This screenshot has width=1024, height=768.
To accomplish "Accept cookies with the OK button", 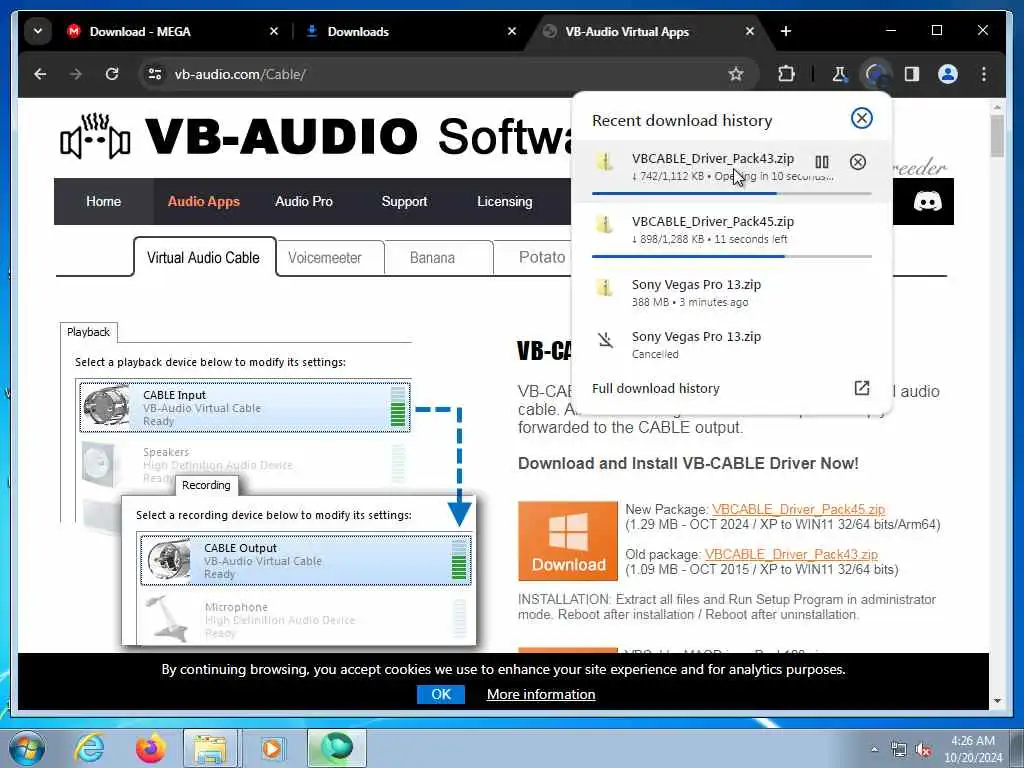I will click(x=441, y=694).
